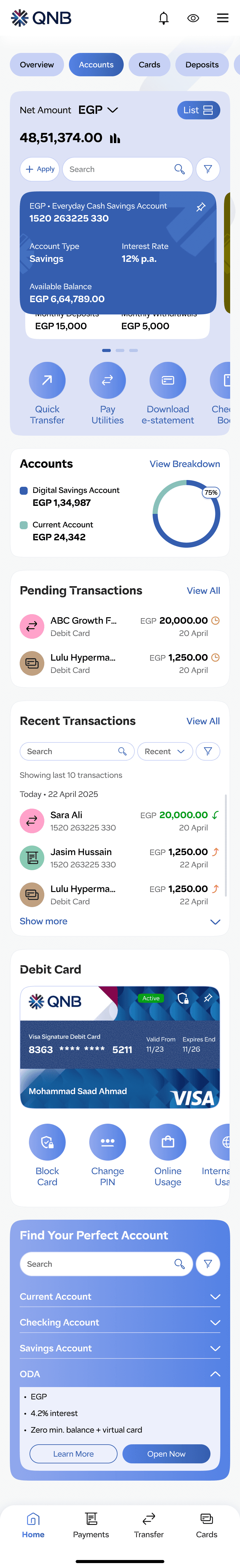
Task: Tap the Change PIN icon
Action: [x=107, y=1142]
